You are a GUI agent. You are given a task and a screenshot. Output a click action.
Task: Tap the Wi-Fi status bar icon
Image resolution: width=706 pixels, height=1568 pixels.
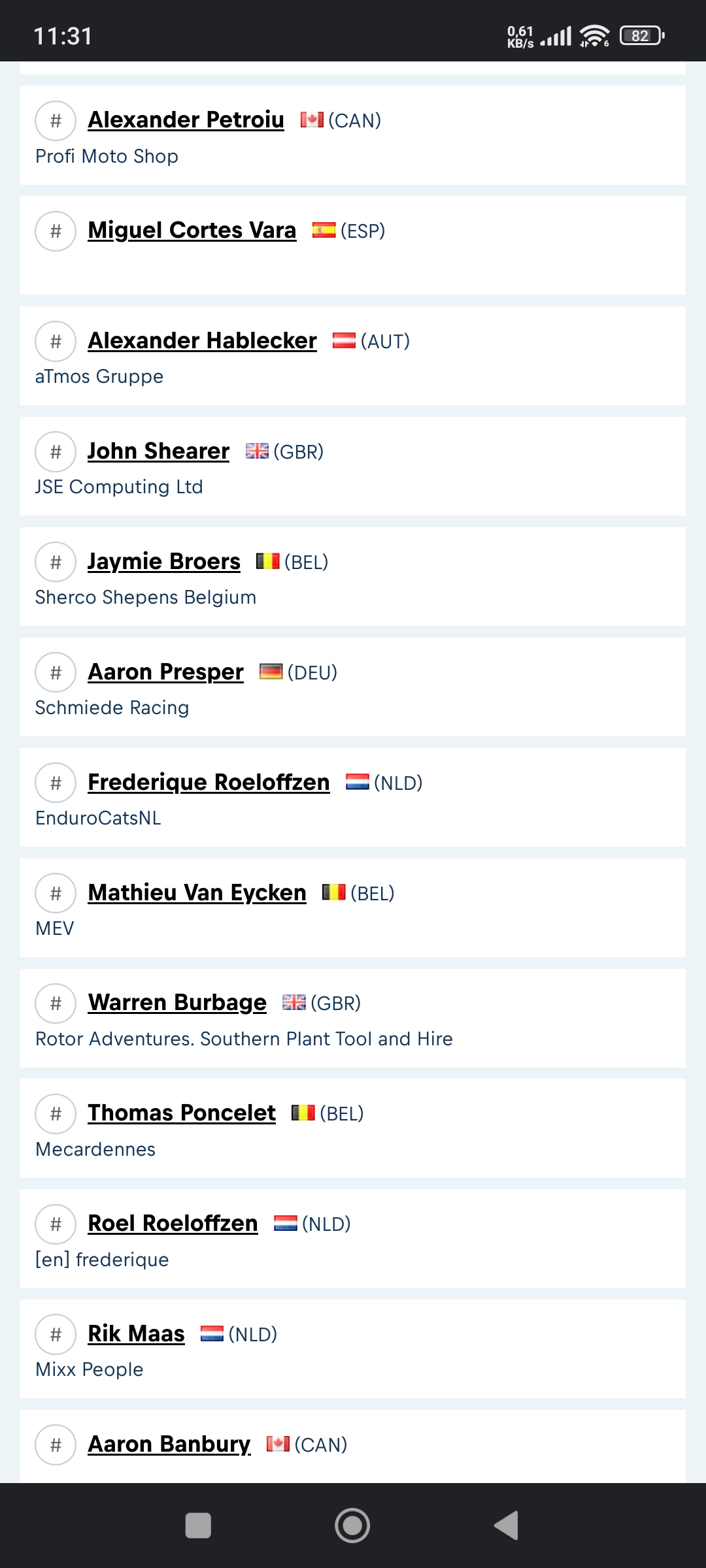tap(594, 35)
